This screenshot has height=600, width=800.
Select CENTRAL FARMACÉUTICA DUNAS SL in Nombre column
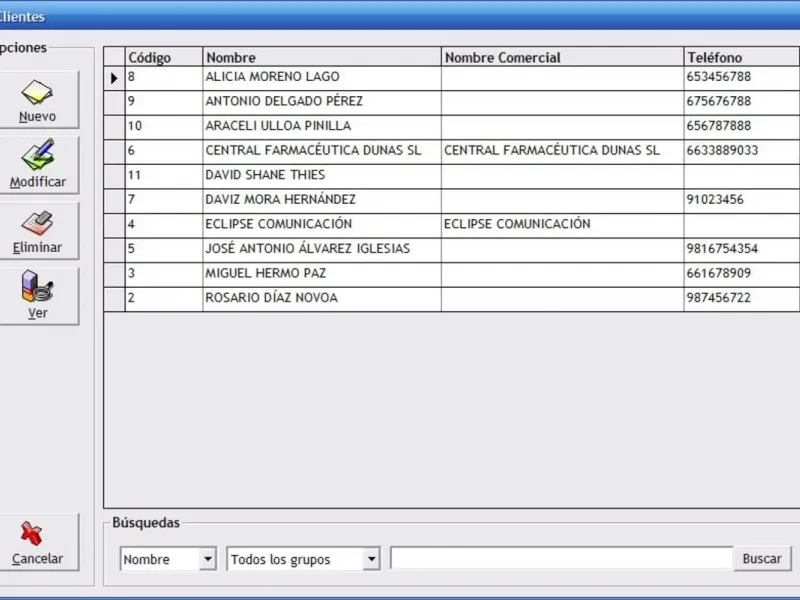pos(322,152)
